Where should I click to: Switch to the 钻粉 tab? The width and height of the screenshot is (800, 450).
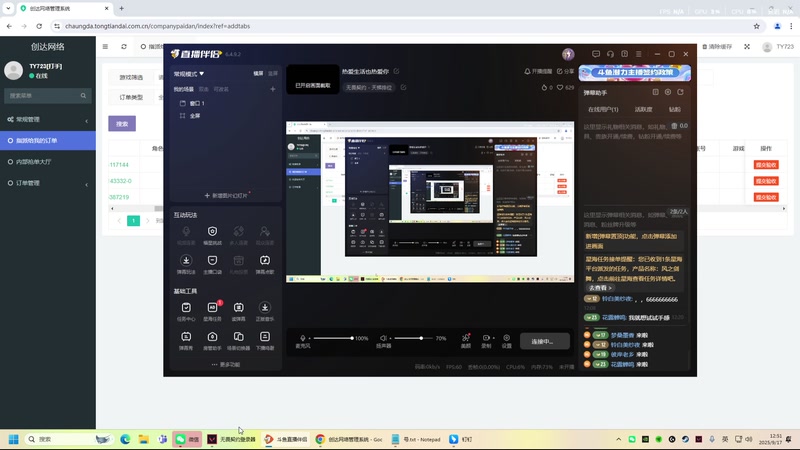pyautogui.click(x=674, y=110)
